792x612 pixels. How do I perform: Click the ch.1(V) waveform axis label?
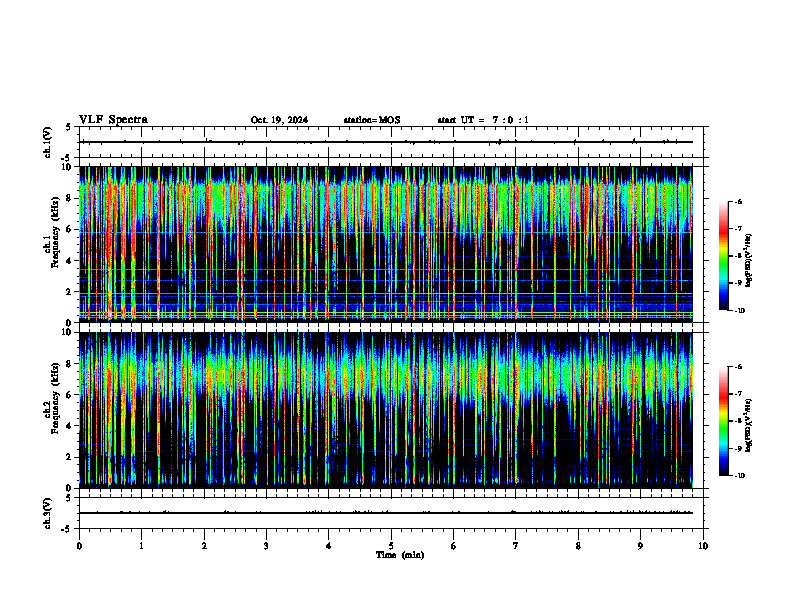coord(47,142)
